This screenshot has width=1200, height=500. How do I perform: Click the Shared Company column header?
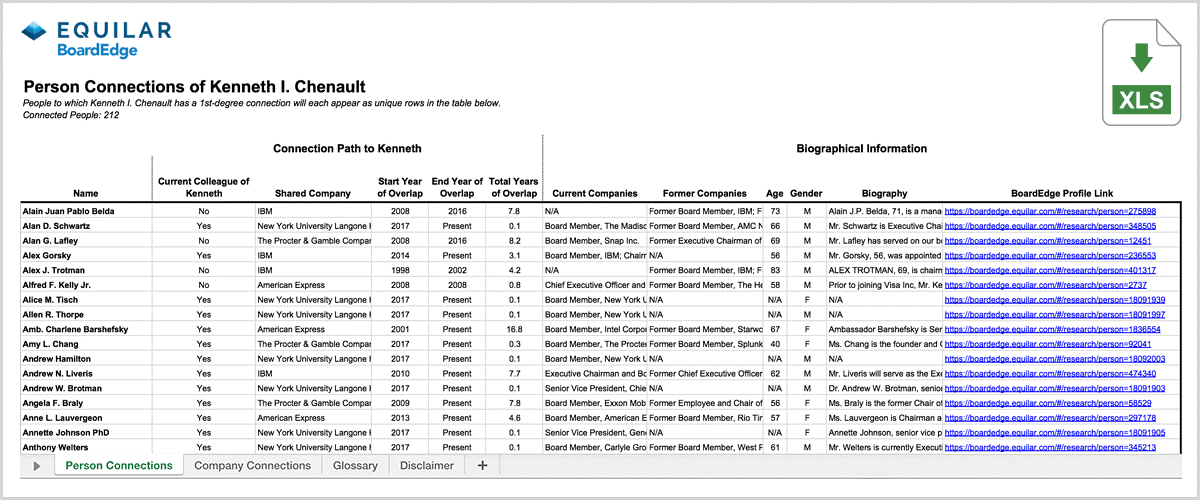(x=312, y=193)
